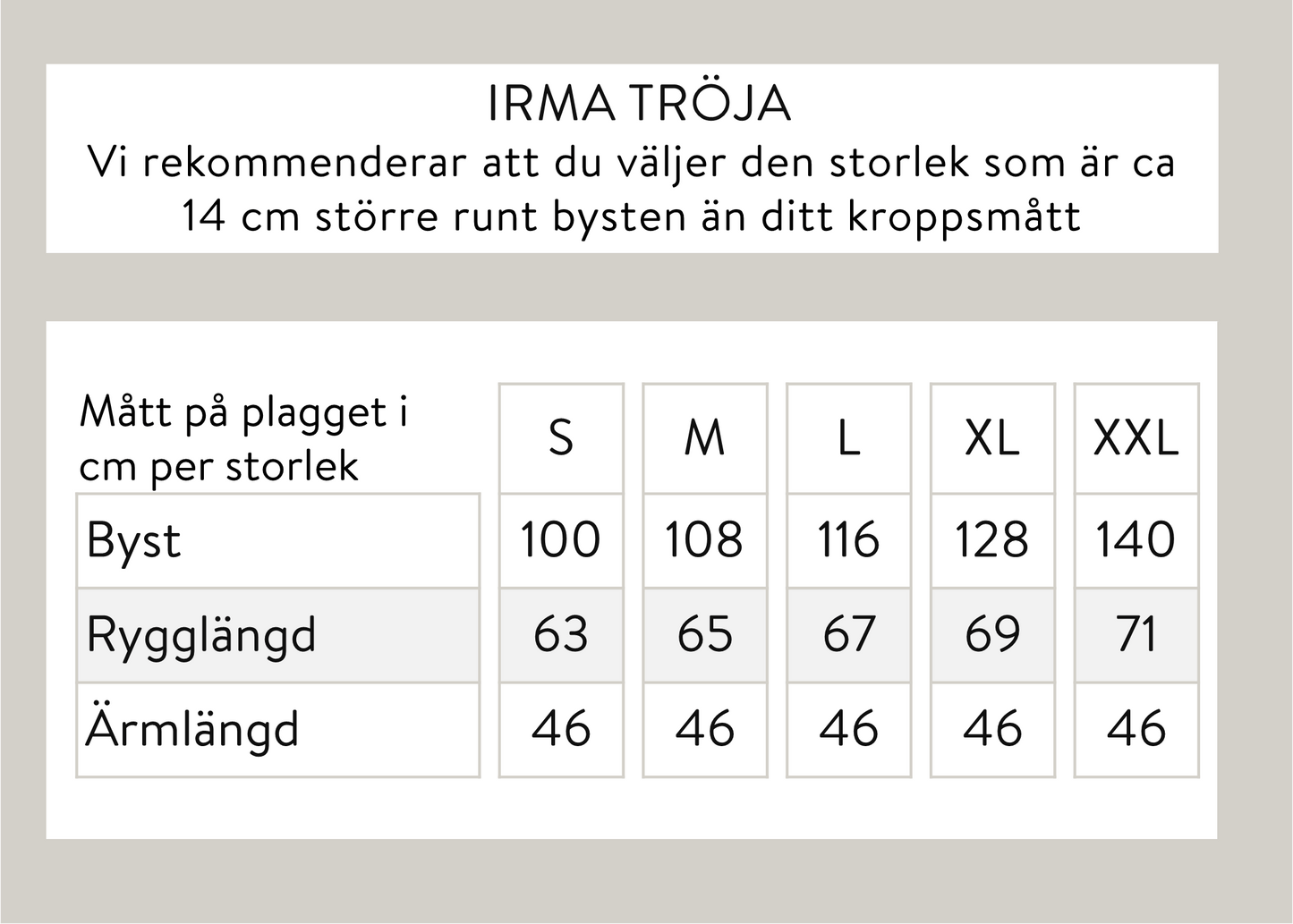Click the Byst value 100 cell
The width and height of the screenshot is (1293, 924).
click(561, 540)
